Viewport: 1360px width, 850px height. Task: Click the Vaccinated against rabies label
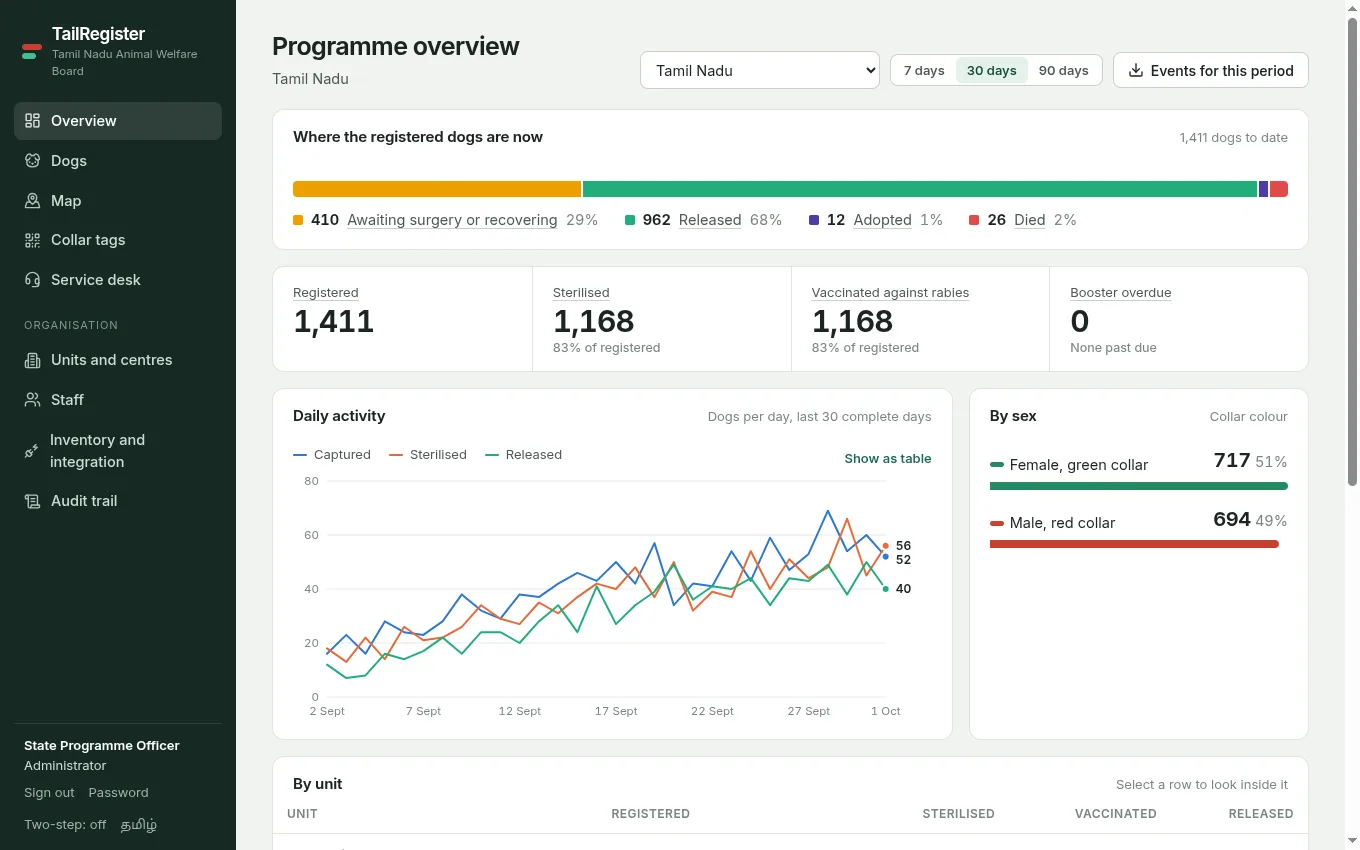[890, 293]
